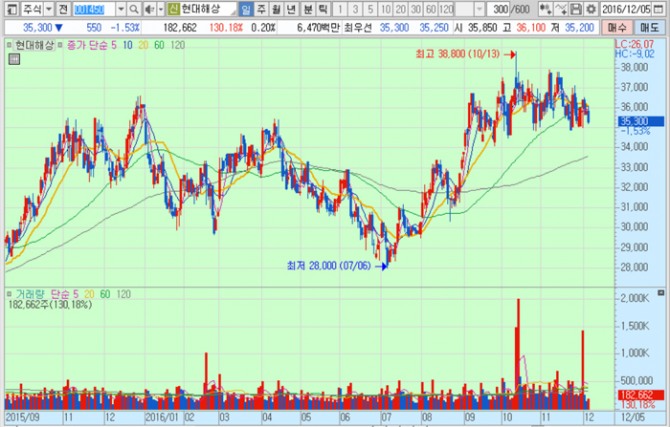Image resolution: width=670 pixels, height=427 pixels.
Task: Click the indicator dots tool icon
Action: pyautogui.click(x=546, y=9)
